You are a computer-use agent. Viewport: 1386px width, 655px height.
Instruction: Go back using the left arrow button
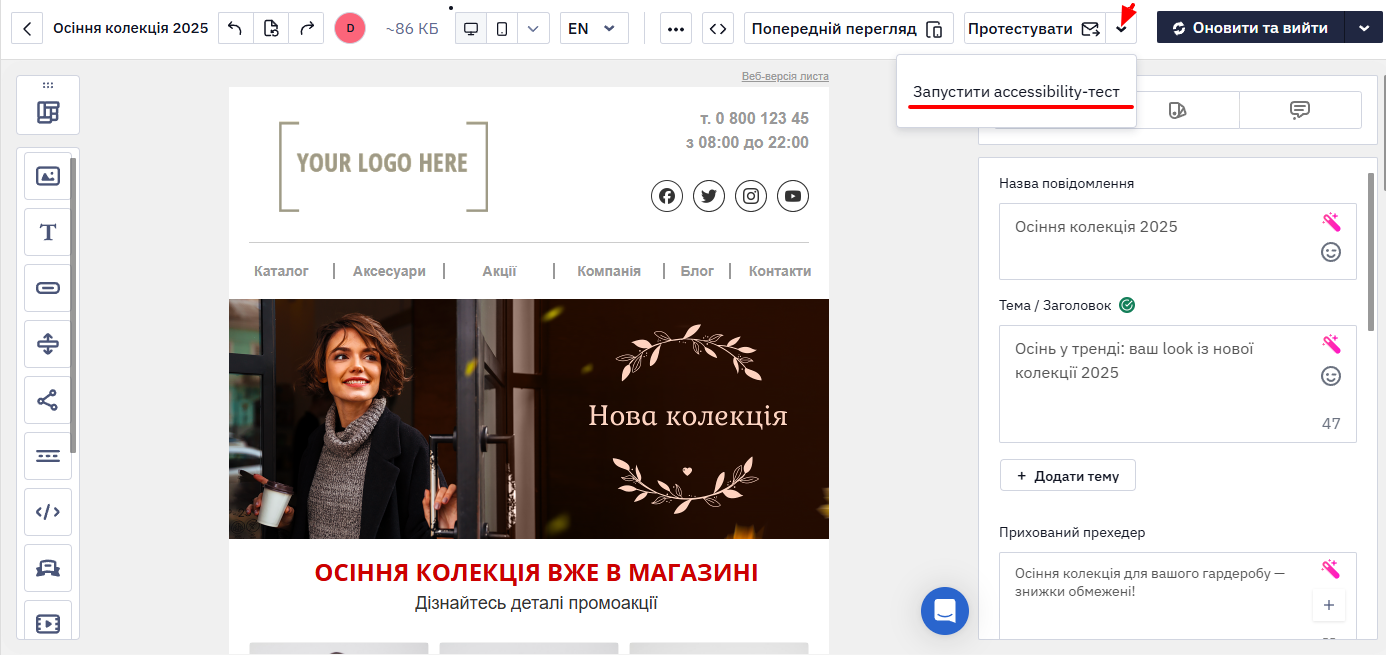[x=26, y=28]
